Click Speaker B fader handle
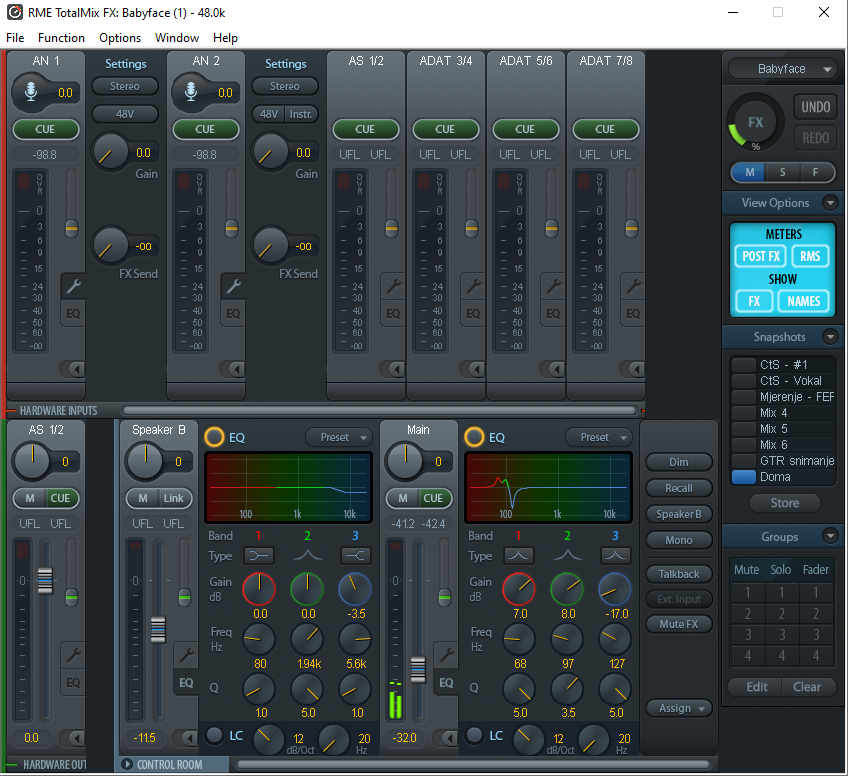The width and height of the screenshot is (848, 776). (158, 629)
